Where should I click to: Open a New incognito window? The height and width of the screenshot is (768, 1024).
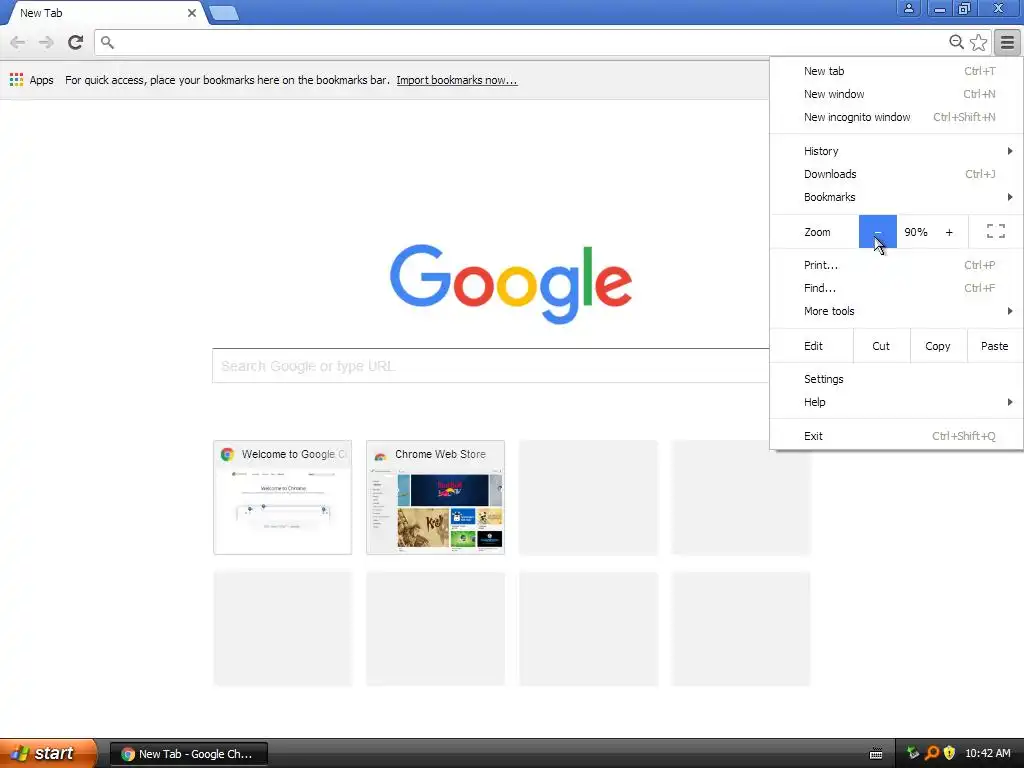(x=896, y=117)
